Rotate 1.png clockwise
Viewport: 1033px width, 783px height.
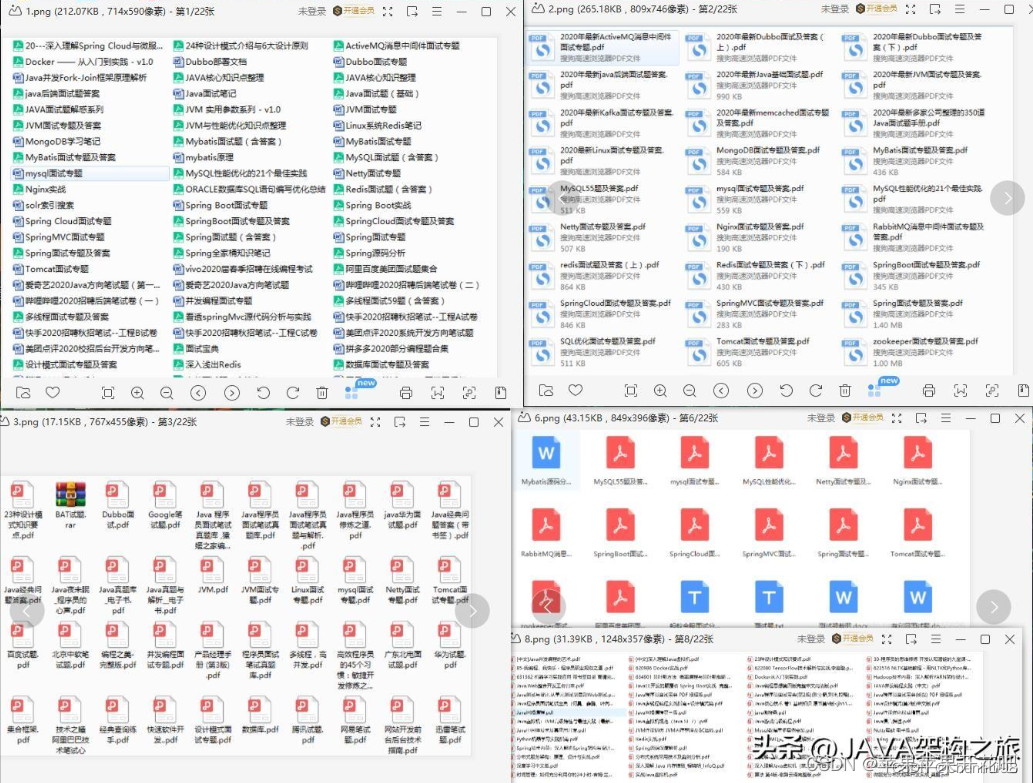(293, 393)
